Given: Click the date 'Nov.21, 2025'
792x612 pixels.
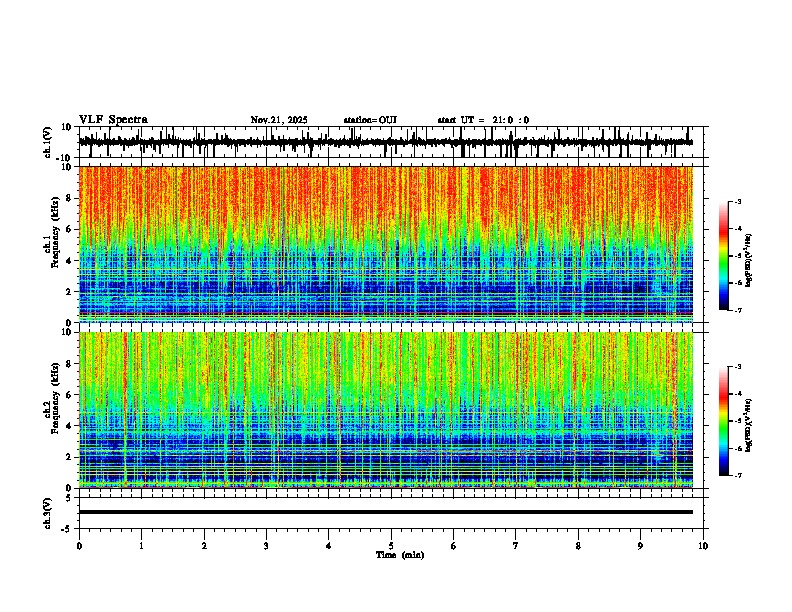Looking at the screenshot, I should (x=279, y=120).
